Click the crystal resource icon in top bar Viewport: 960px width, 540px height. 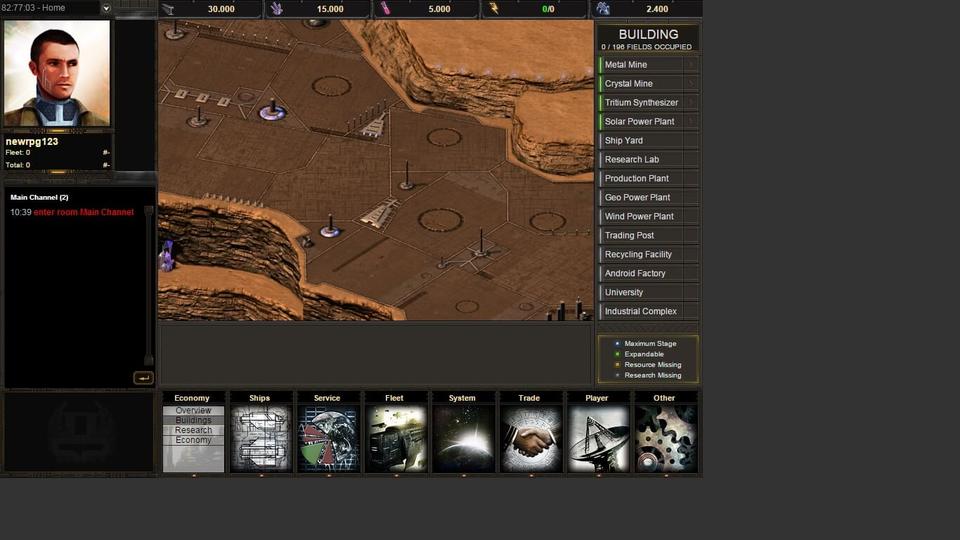(x=277, y=9)
